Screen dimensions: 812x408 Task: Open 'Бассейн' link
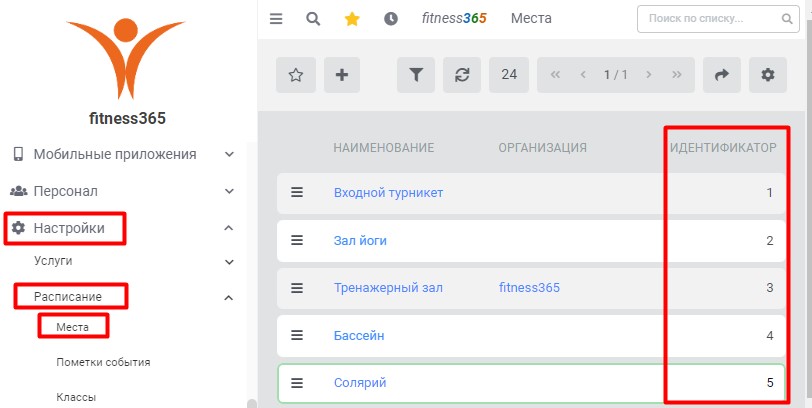[359, 336]
